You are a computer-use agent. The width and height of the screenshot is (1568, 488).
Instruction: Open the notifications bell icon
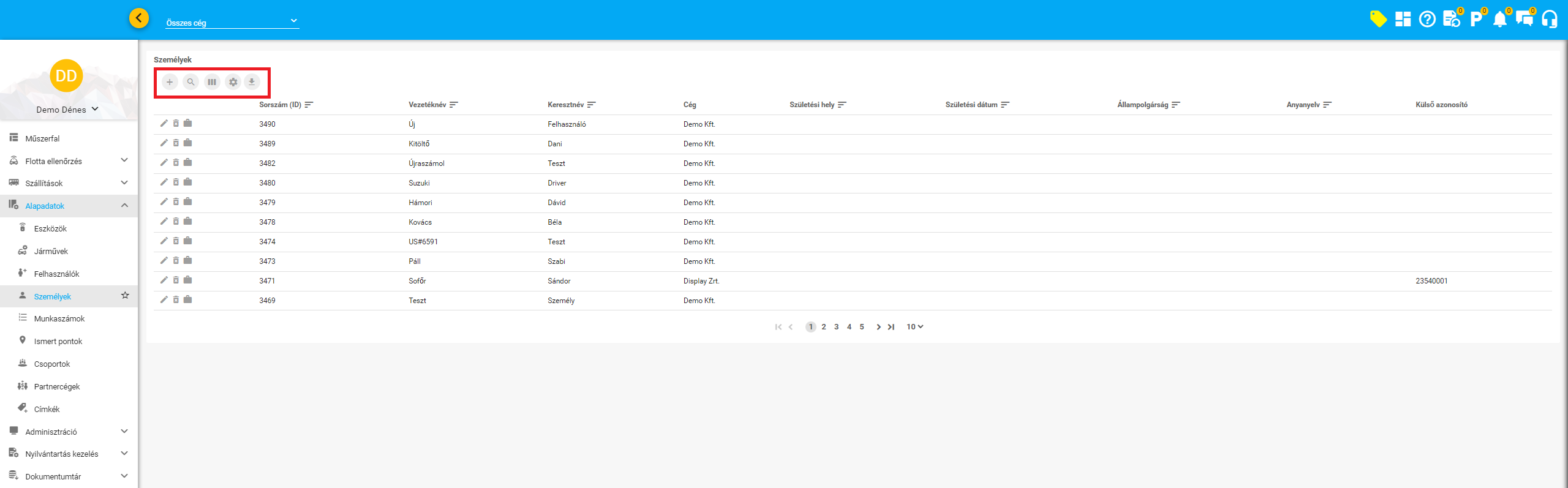(1499, 20)
